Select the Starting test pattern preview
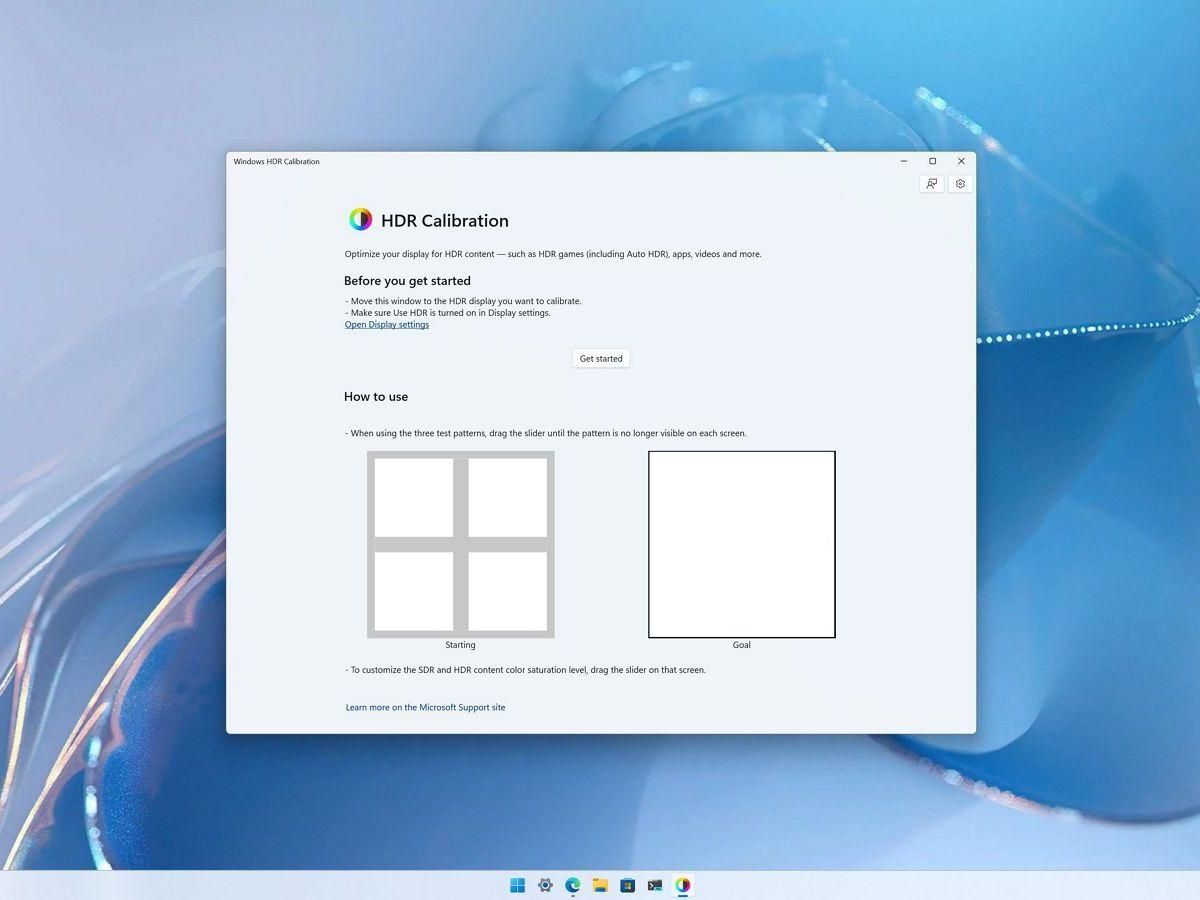Viewport: 1200px width, 900px height. pos(460,544)
